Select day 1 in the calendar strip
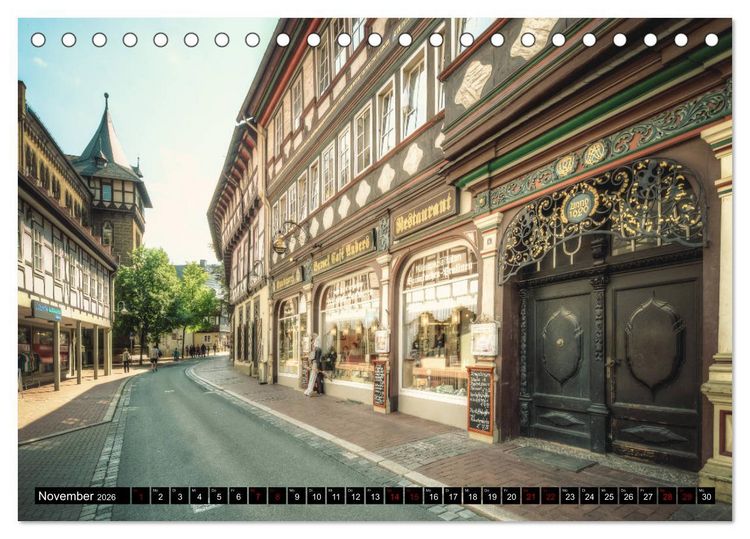750x539 pixels. pos(141,495)
